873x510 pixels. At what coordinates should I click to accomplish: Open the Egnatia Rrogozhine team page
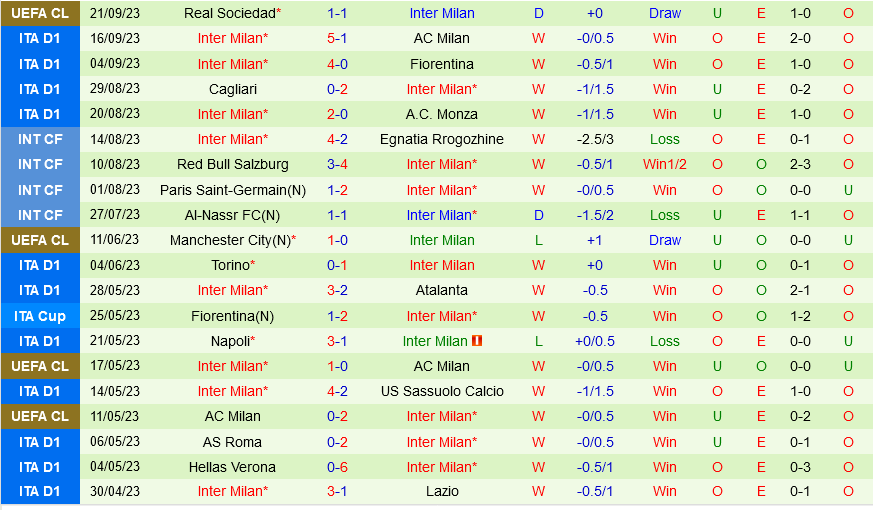coord(442,139)
